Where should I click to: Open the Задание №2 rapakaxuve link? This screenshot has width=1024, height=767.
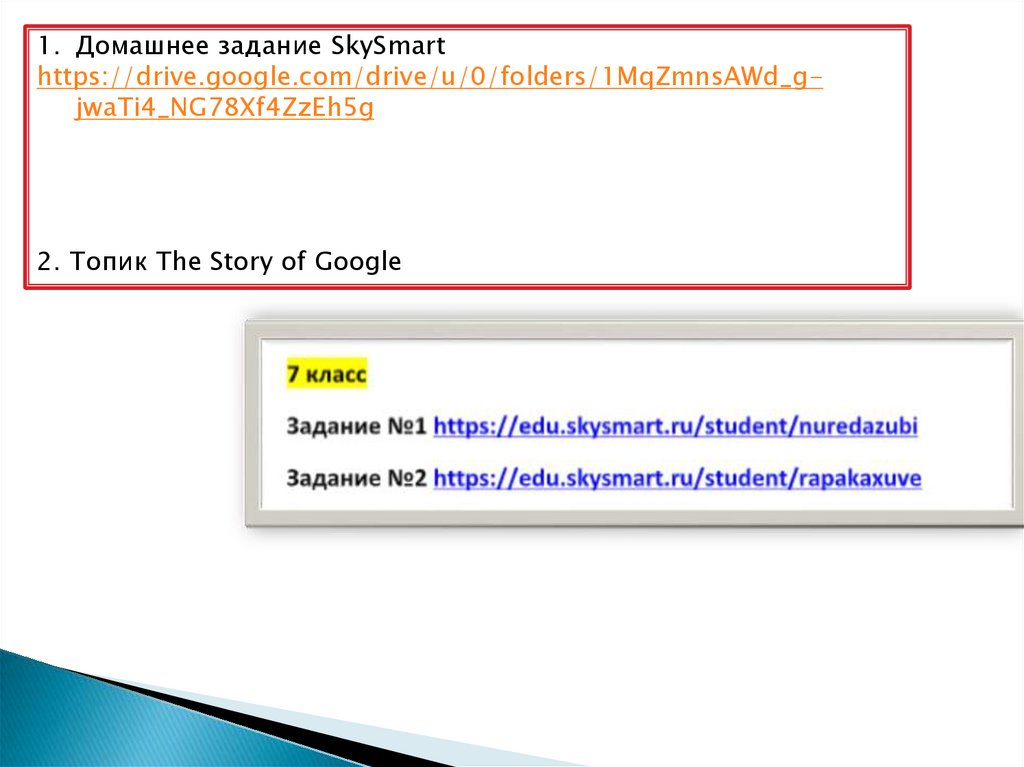pyautogui.click(x=677, y=478)
